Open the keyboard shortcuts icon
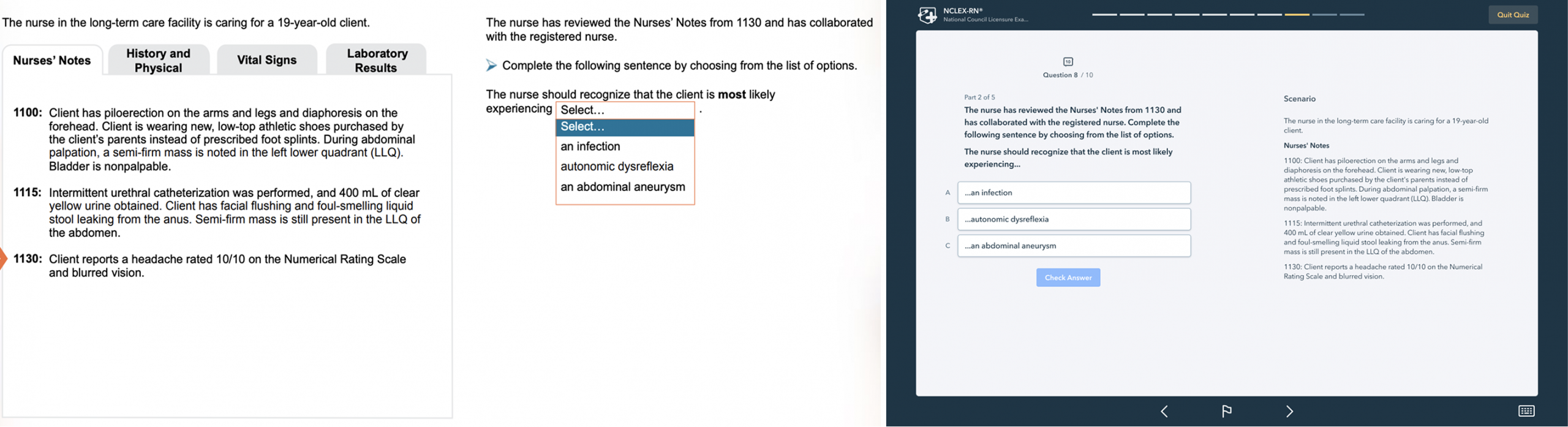The image size is (1568, 427). click(x=1526, y=411)
